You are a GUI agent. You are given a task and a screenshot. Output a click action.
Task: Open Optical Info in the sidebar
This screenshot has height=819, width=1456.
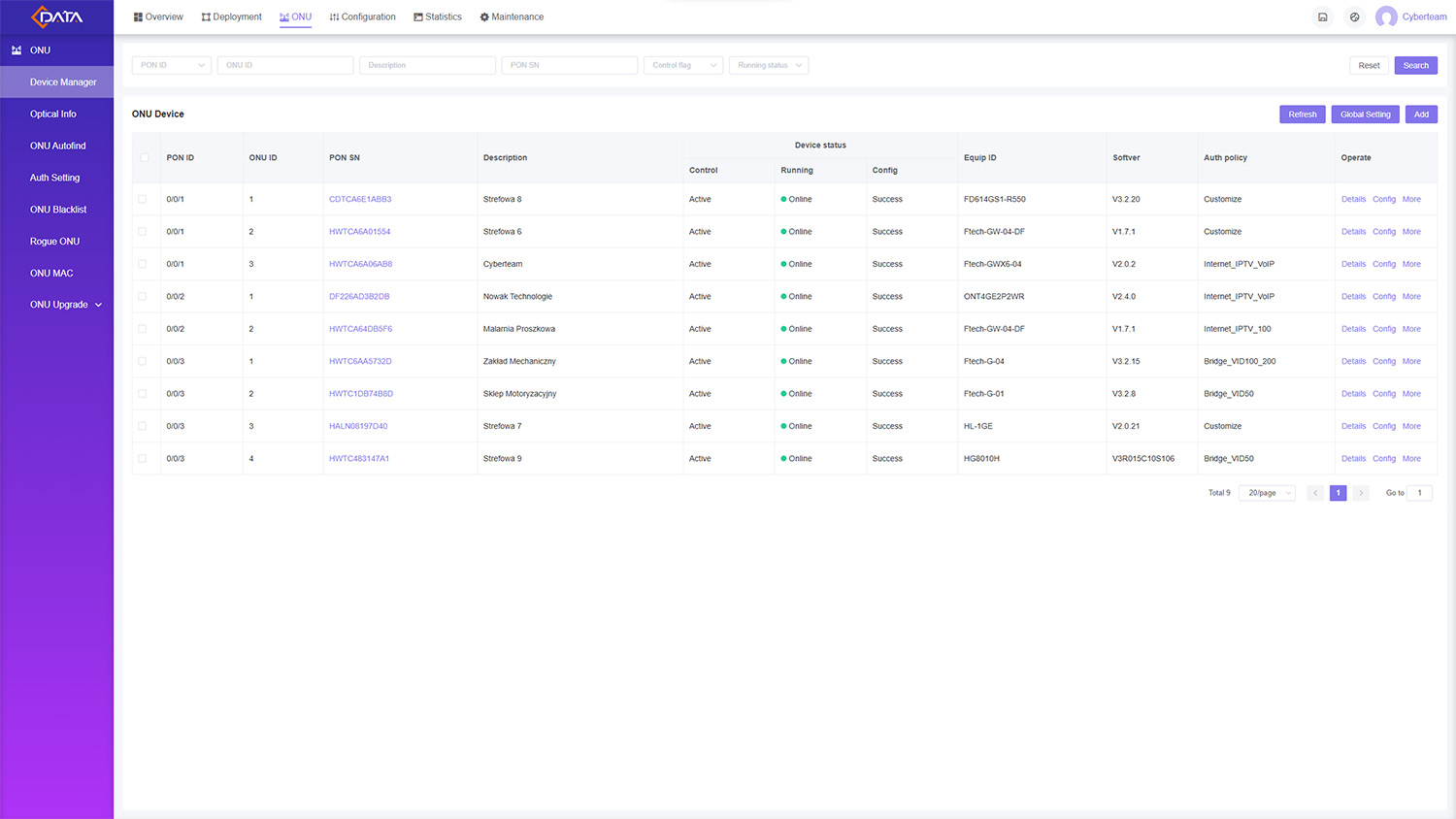[53, 115]
